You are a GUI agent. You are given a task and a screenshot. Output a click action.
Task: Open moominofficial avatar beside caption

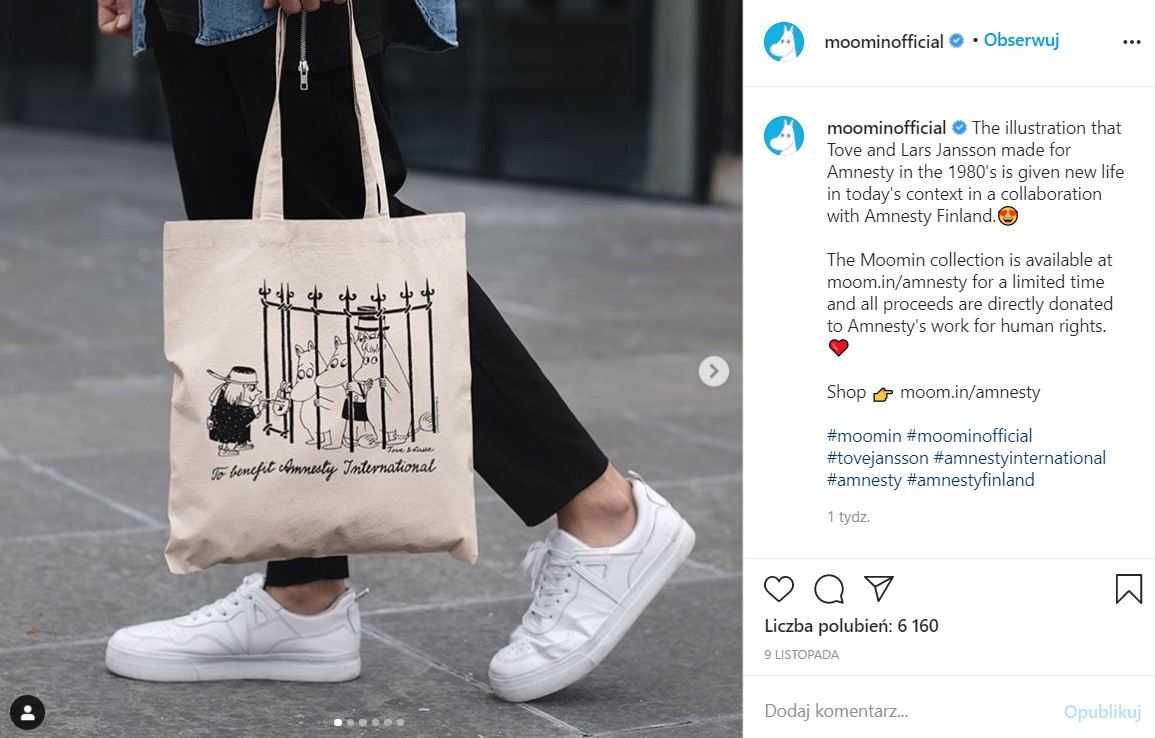(784, 136)
